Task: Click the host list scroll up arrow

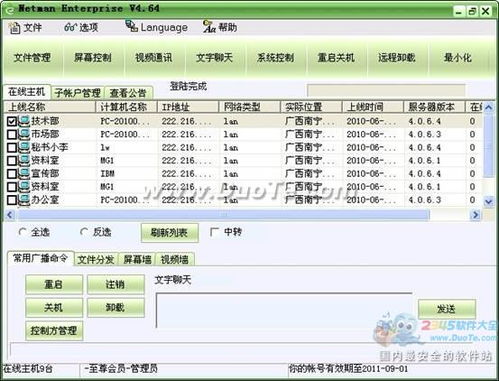Action: pyautogui.click(x=488, y=107)
